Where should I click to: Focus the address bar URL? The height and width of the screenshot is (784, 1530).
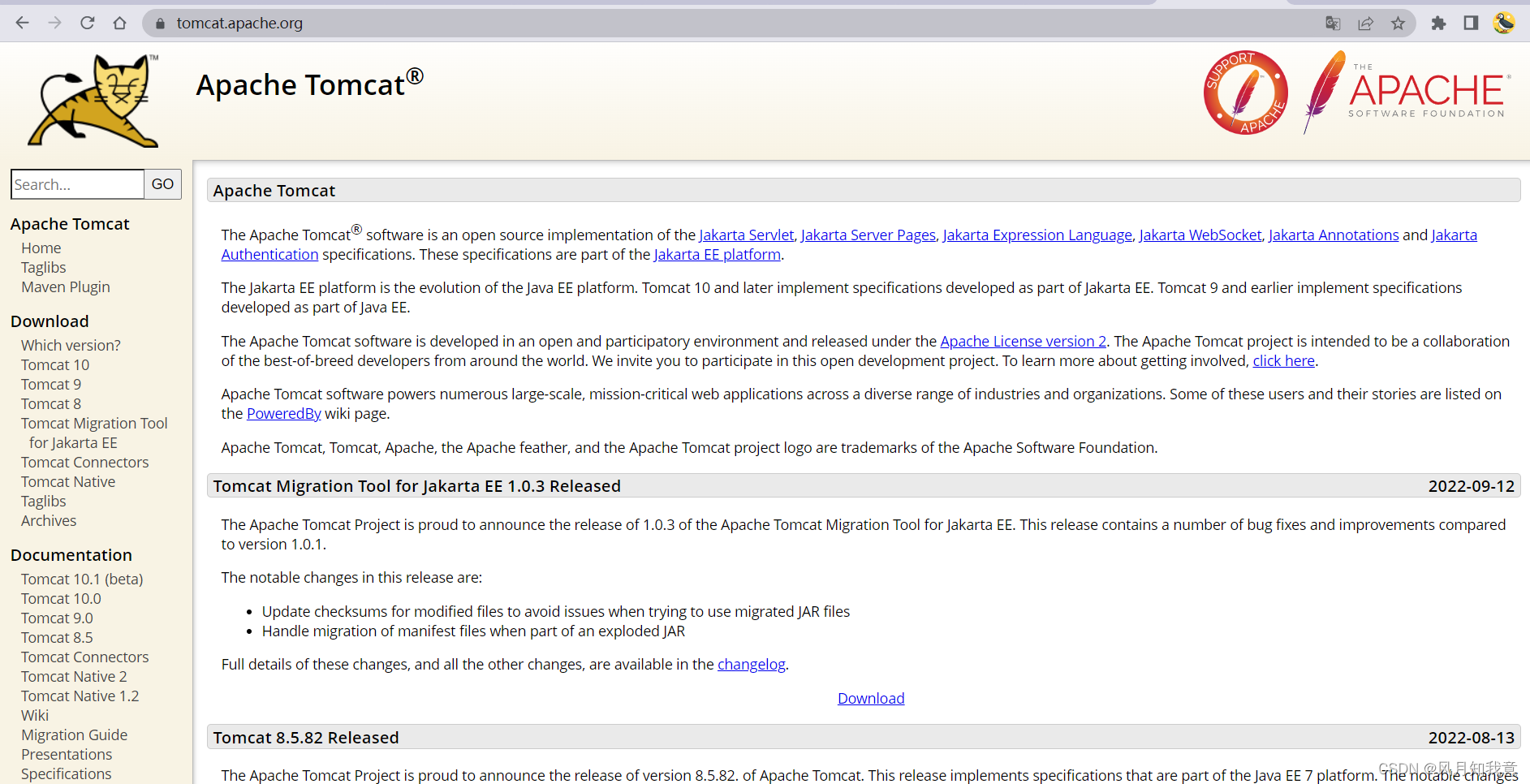(x=239, y=24)
